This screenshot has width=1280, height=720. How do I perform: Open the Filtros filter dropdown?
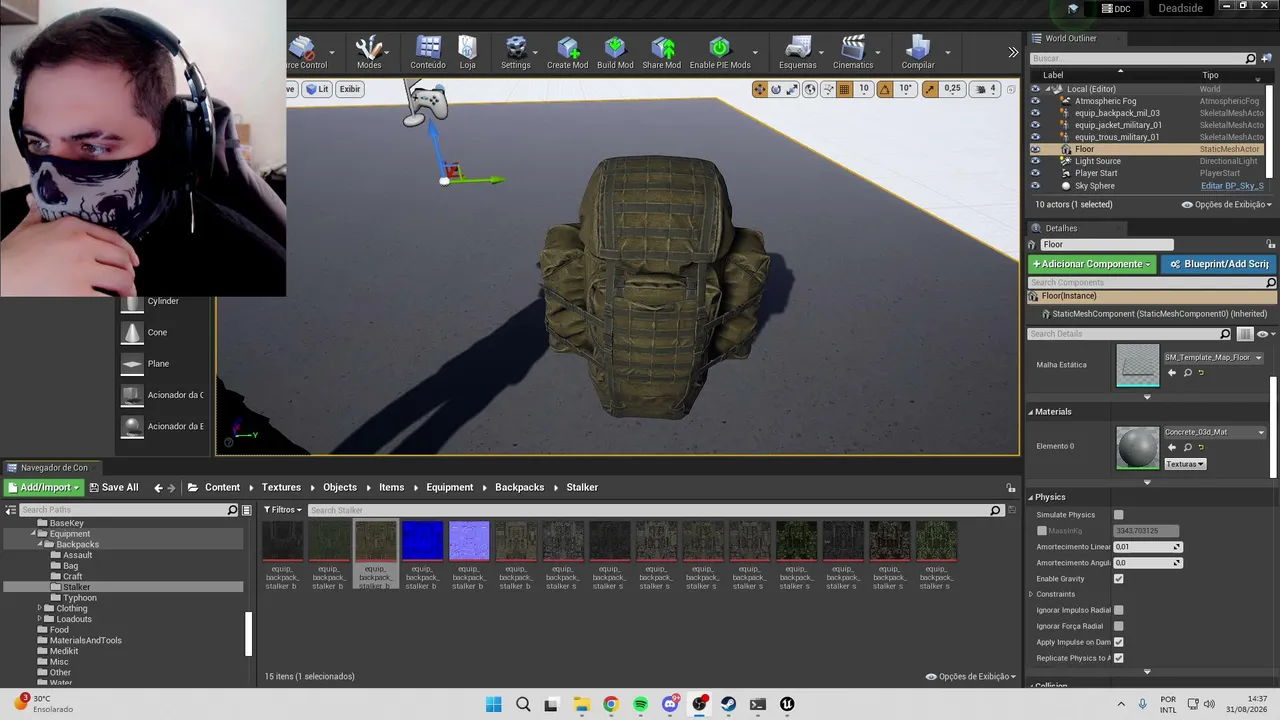point(281,510)
